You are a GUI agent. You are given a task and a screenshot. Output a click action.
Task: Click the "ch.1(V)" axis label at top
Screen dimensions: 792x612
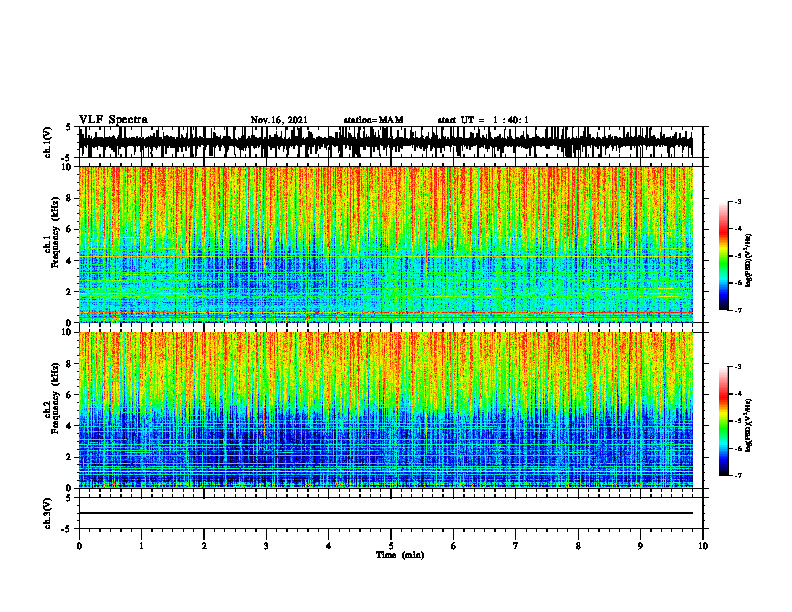click(x=48, y=142)
